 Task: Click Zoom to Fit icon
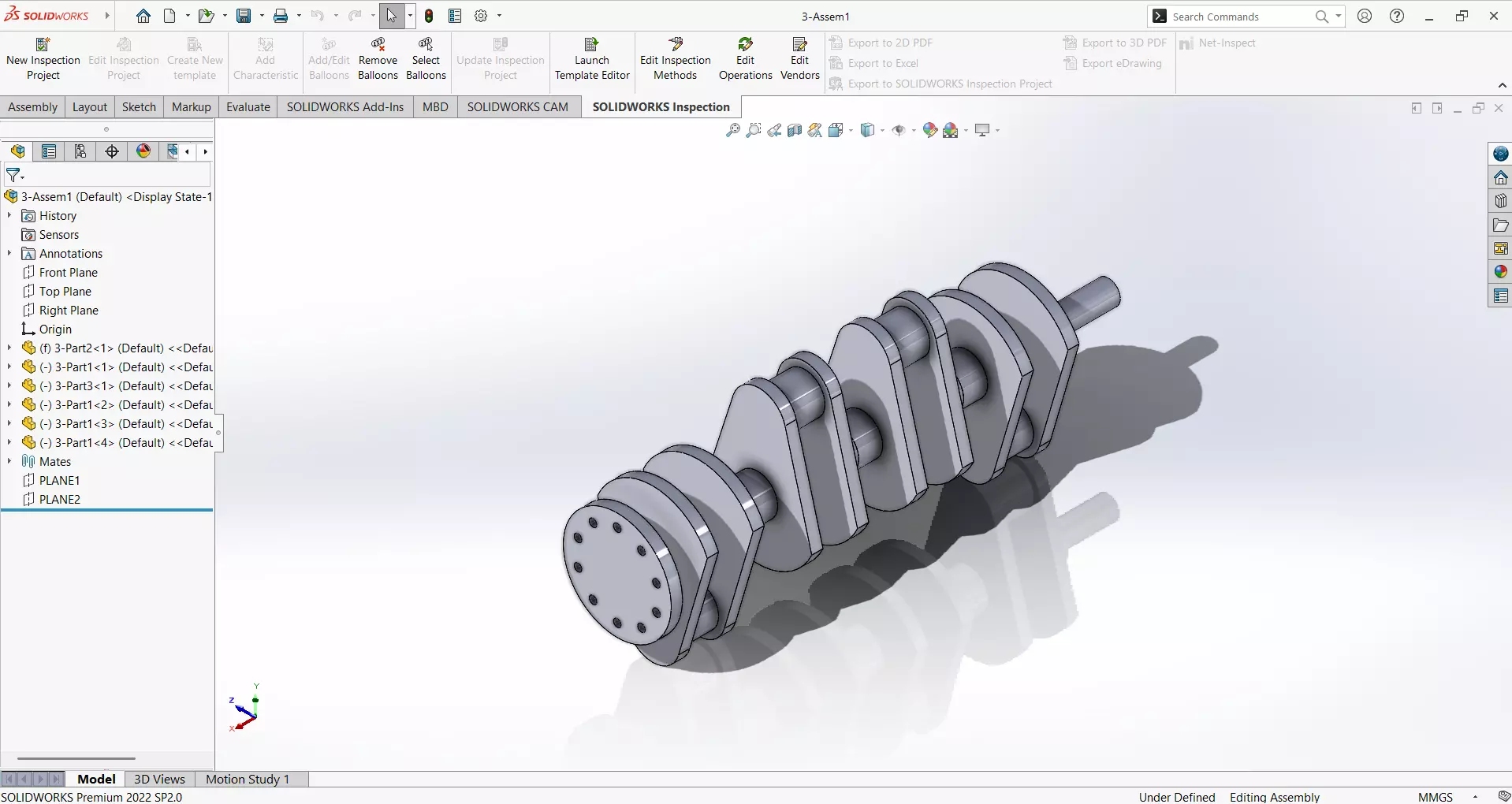[733, 130]
